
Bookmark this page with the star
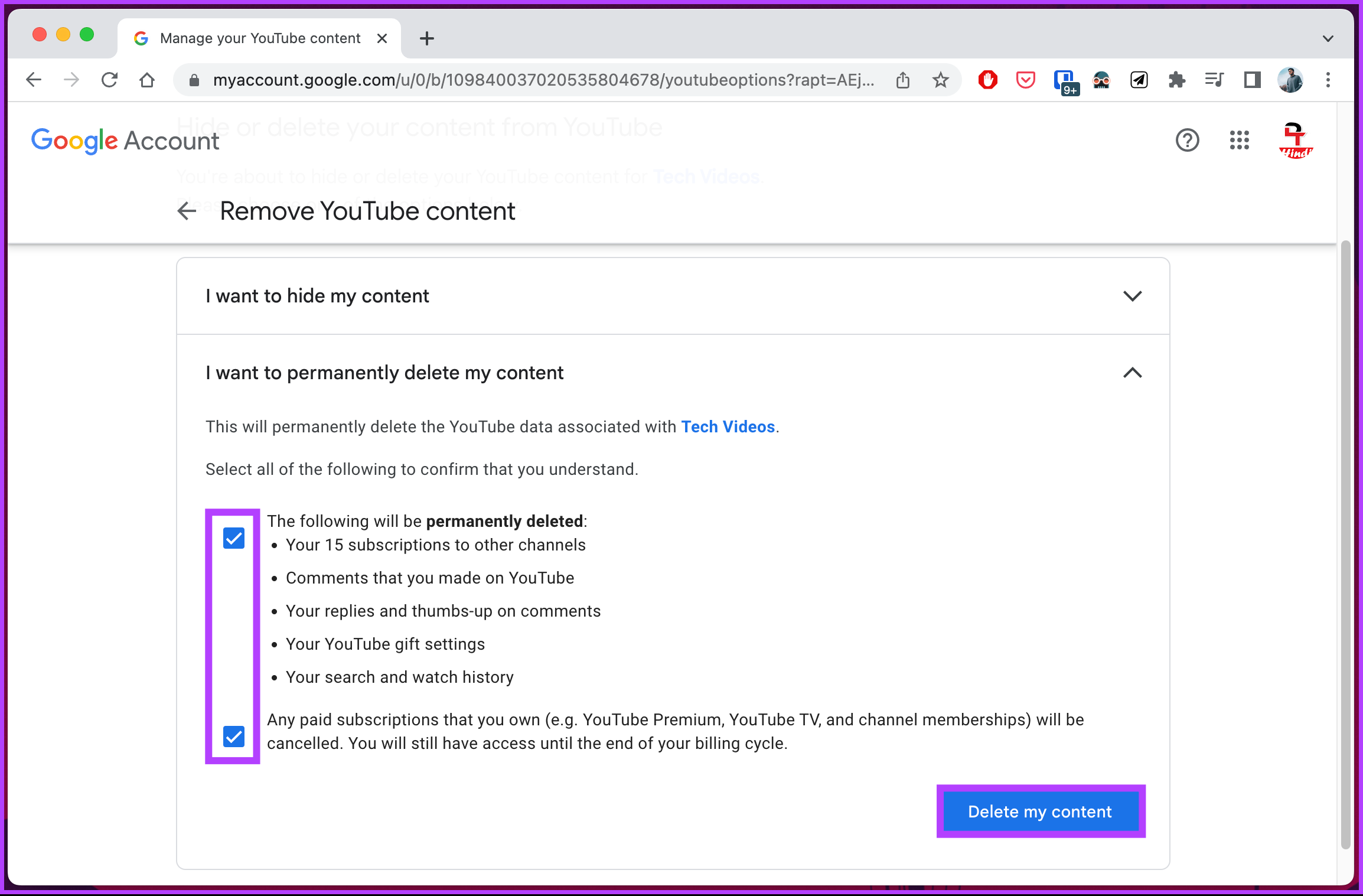(x=941, y=80)
